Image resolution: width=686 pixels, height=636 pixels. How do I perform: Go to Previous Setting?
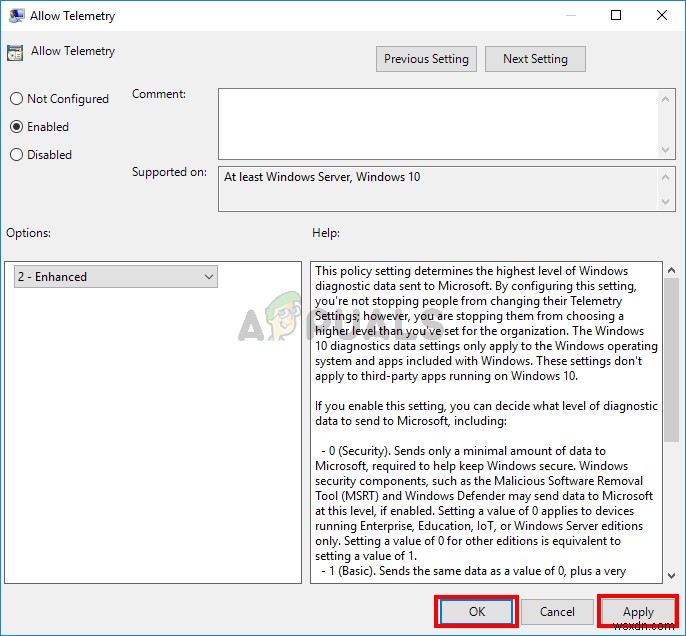pyautogui.click(x=426, y=59)
